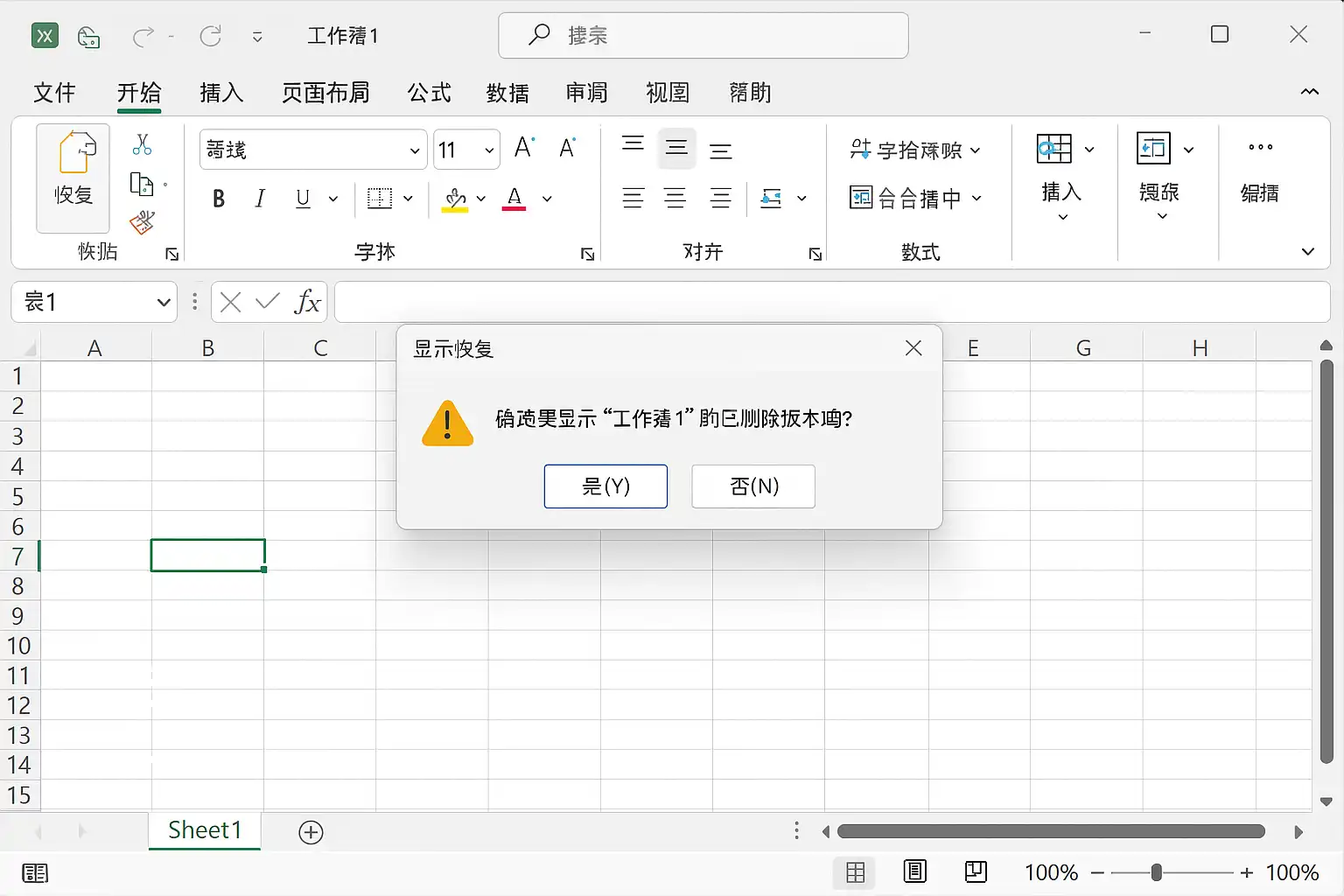Click the Format Painter brush icon
The image size is (1344, 896).
pos(142,222)
